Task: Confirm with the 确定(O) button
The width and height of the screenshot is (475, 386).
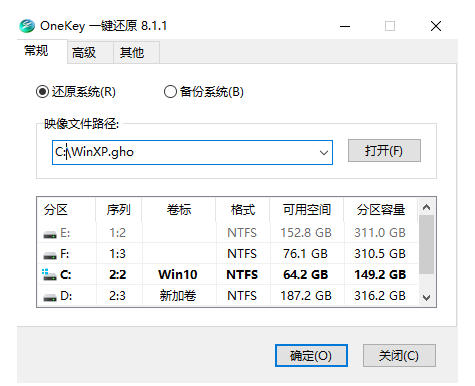Action: tap(311, 356)
